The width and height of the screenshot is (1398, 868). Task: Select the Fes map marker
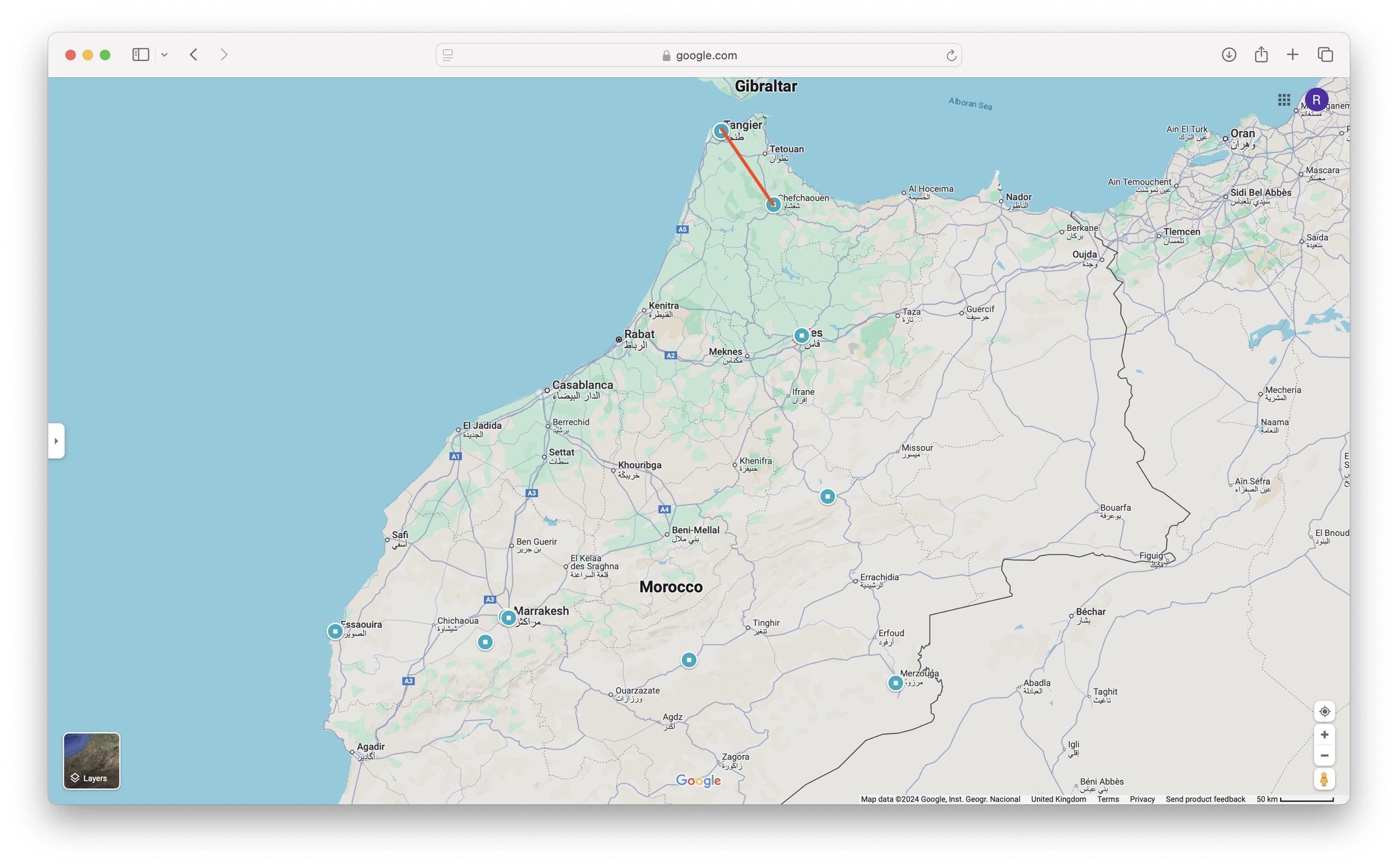click(x=801, y=335)
